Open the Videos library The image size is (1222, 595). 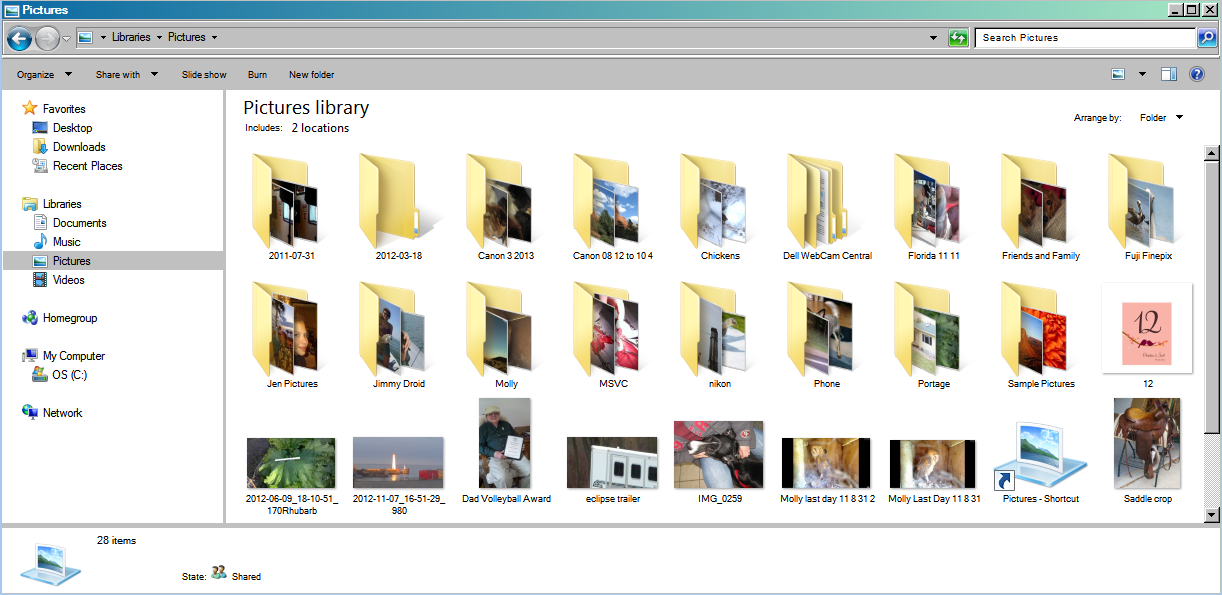(x=68, y=280)
